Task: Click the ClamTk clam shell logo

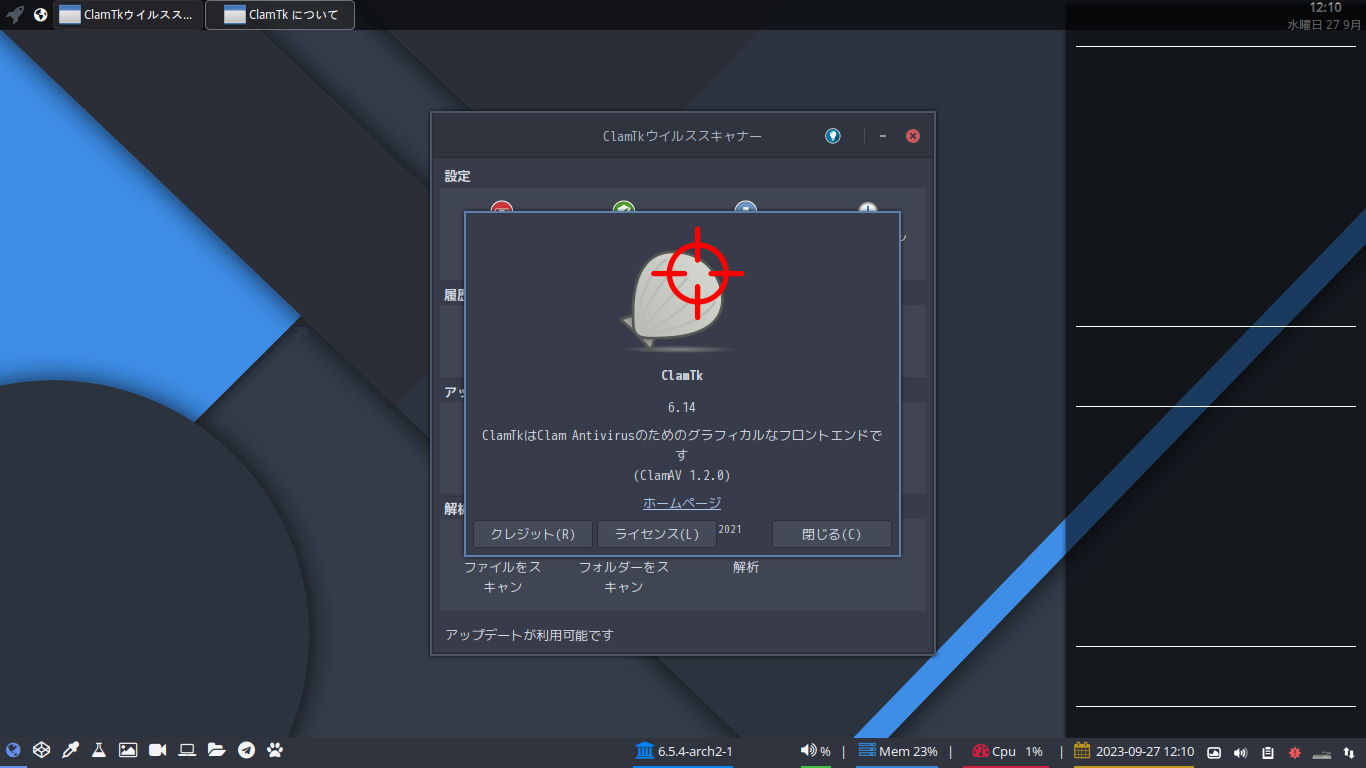Action: pos(680,290)
